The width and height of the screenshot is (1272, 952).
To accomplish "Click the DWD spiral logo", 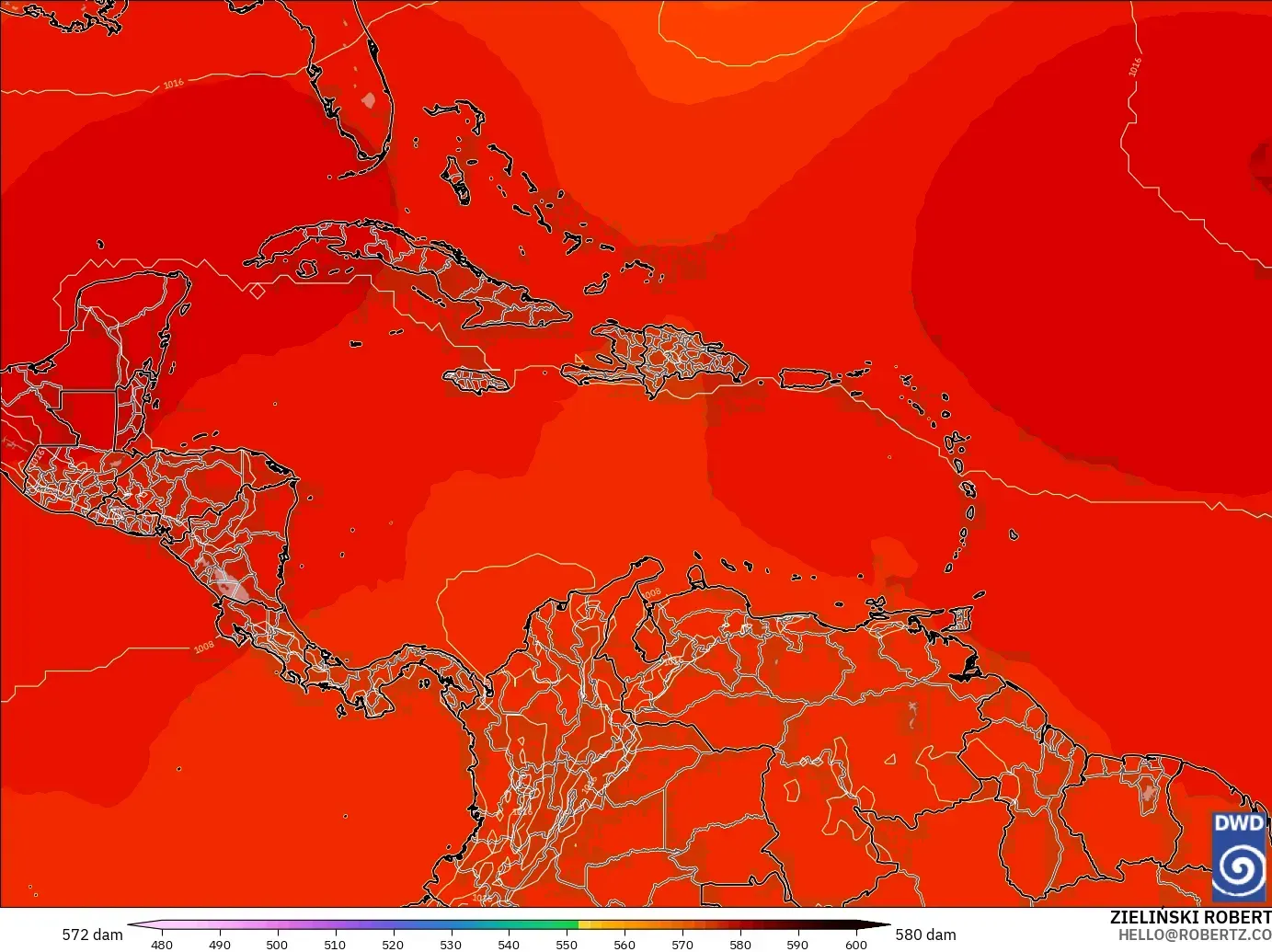I will tap(1239, 855).
